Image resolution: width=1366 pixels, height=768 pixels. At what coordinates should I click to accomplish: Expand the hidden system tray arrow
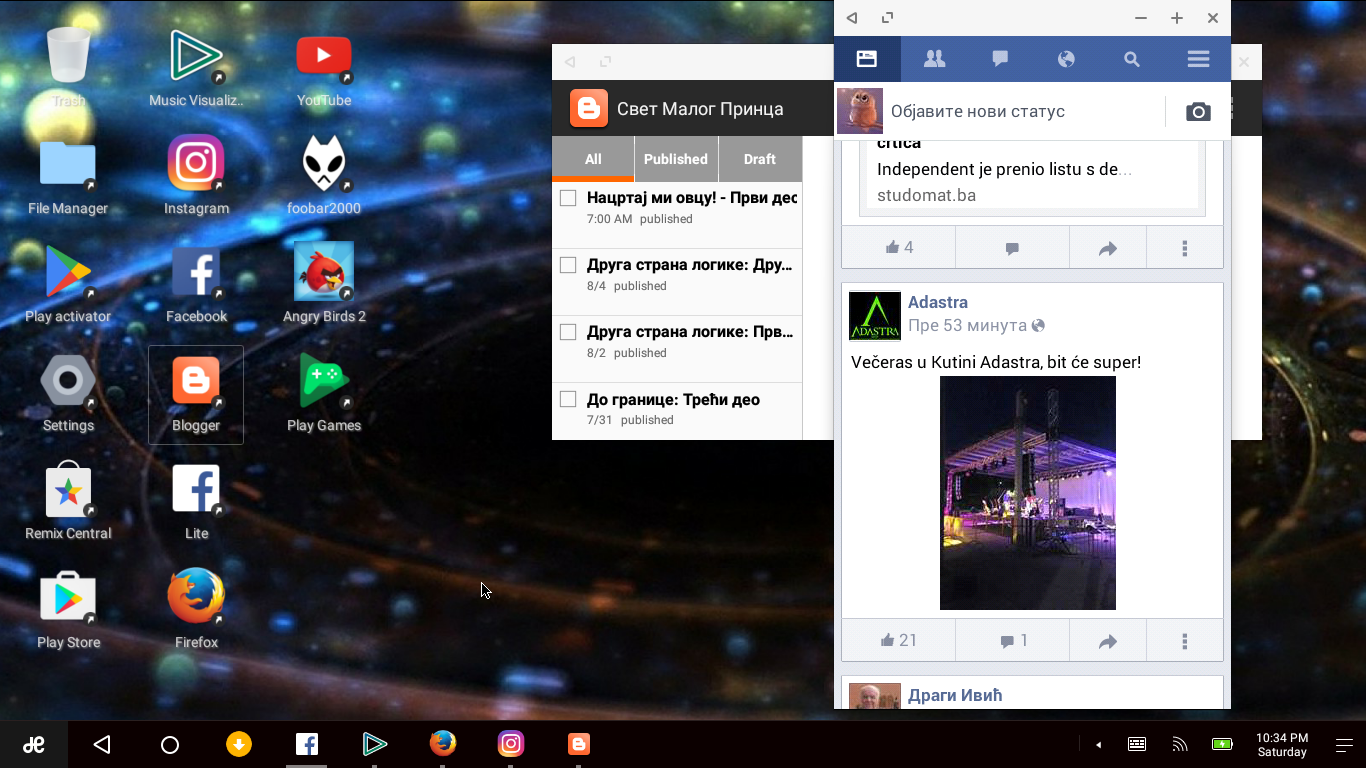1099,744
